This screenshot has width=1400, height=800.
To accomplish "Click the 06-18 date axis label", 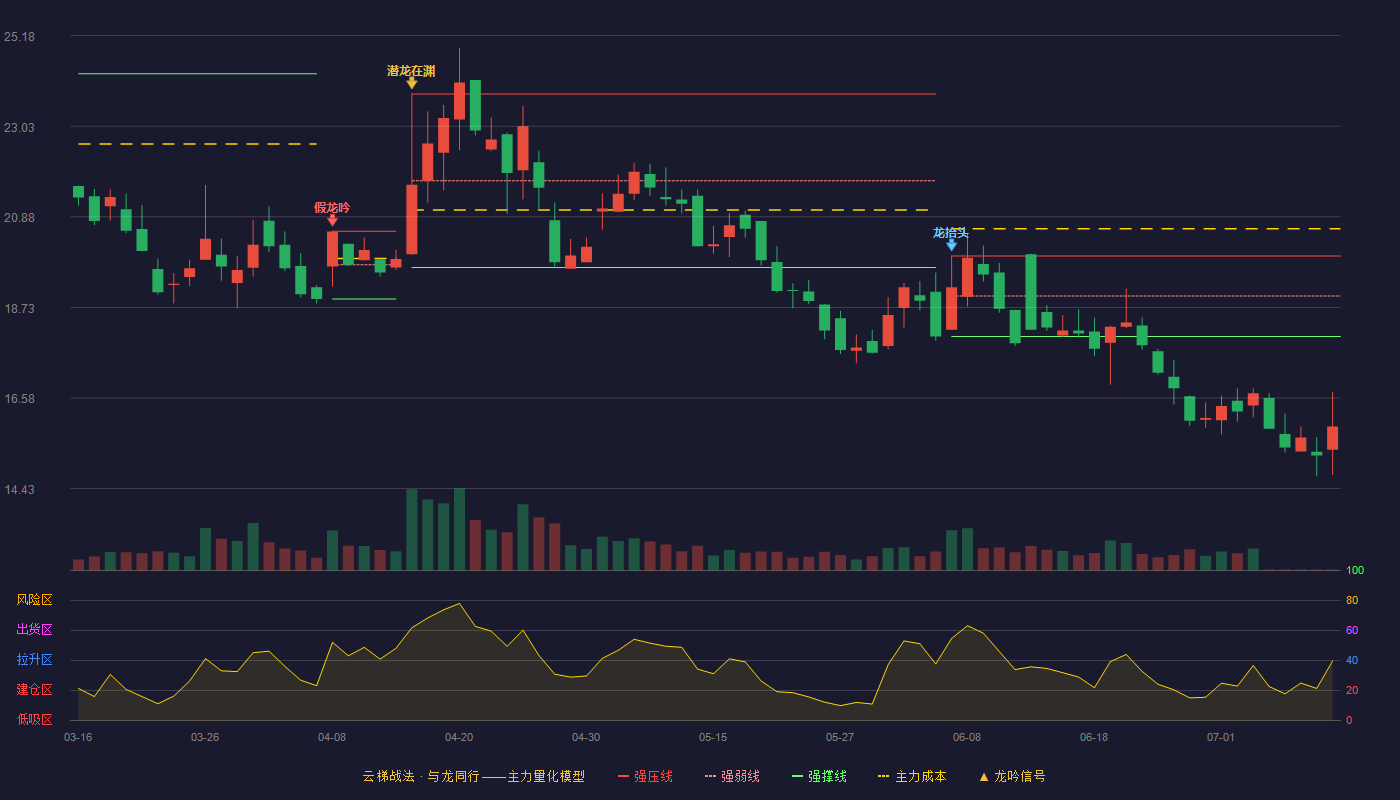I will [1094, 737].
